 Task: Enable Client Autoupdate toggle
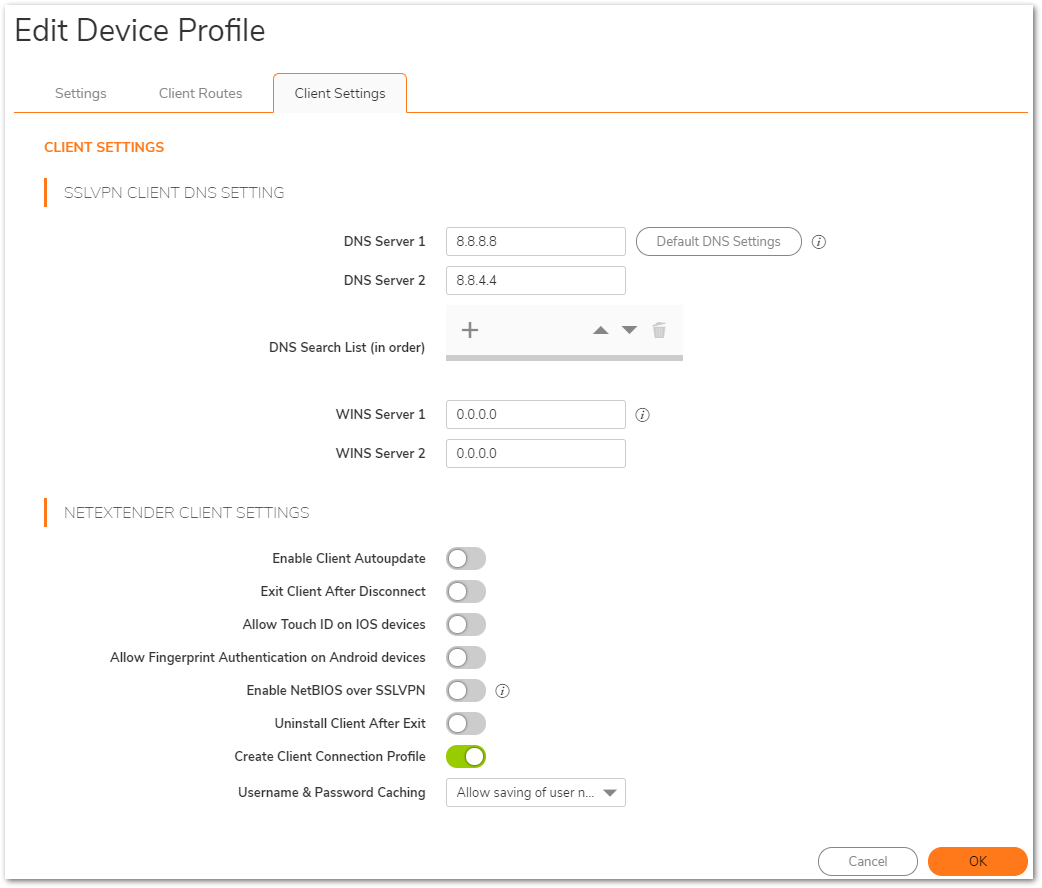pyautogui.click(x=466, y=559)
